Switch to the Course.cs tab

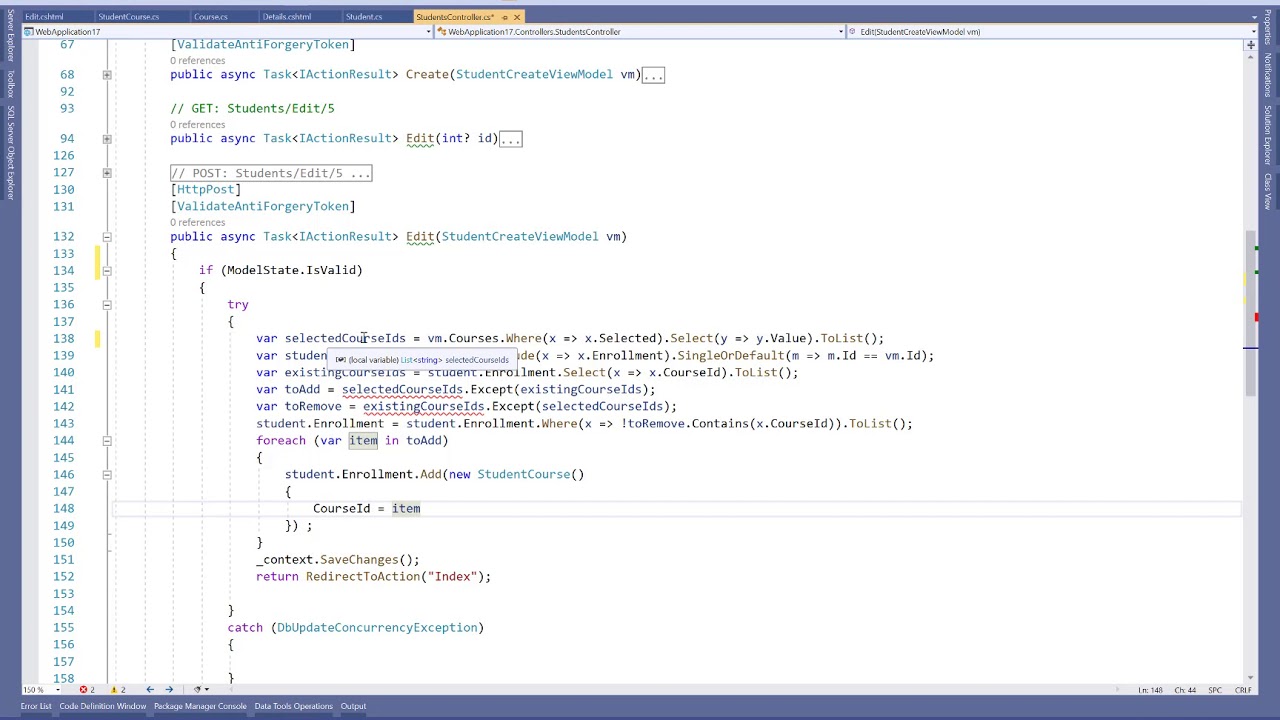point(211,17)
